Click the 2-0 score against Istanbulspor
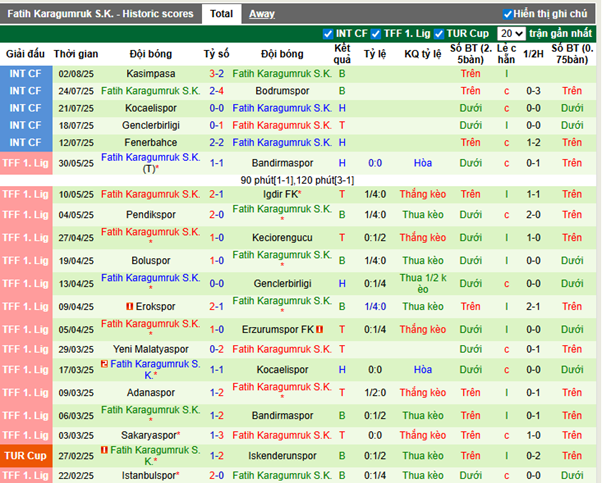Screen dimensions: 602x483 point(217,475)
